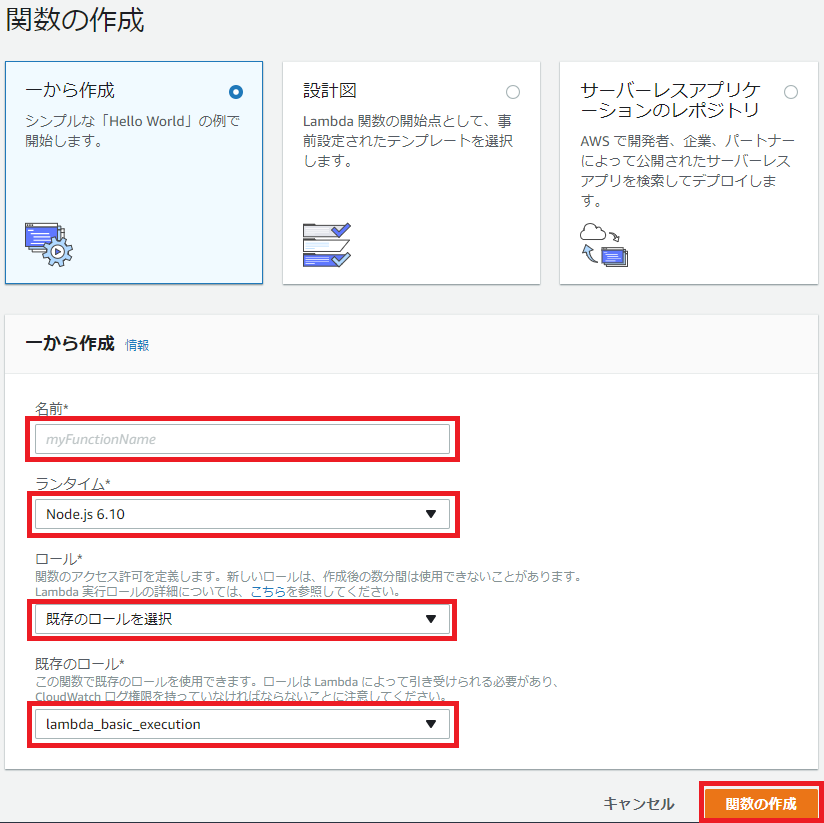The width and height of the screenshot is (824, 823).
Task: Open the ランタイム Node.js 6.10 dropdown
Action: (242, 514)
